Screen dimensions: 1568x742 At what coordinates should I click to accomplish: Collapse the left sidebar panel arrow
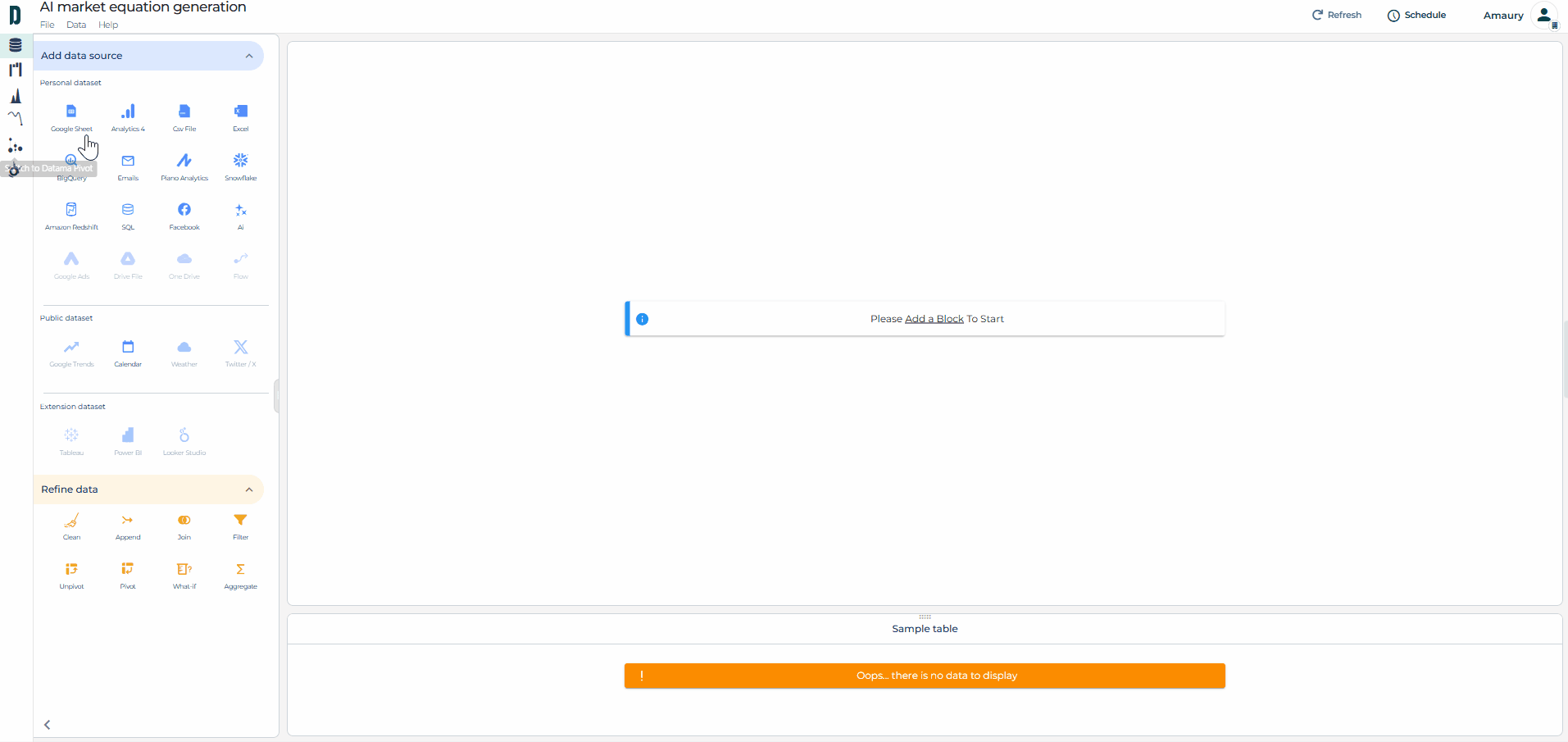pos(48,725)
